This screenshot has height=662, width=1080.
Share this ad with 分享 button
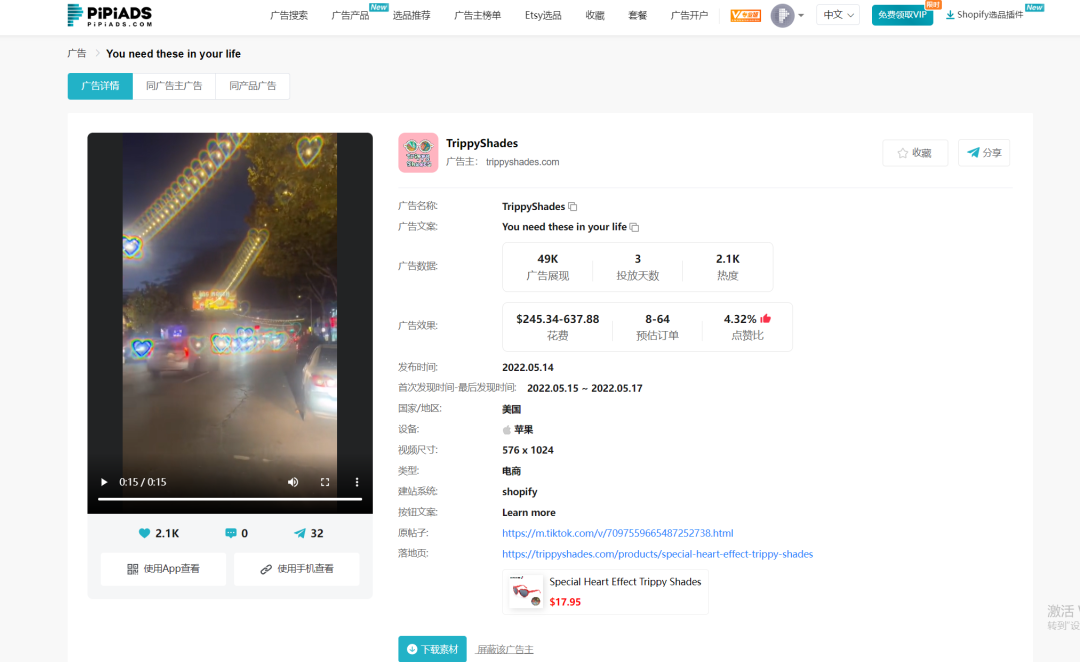984,153
